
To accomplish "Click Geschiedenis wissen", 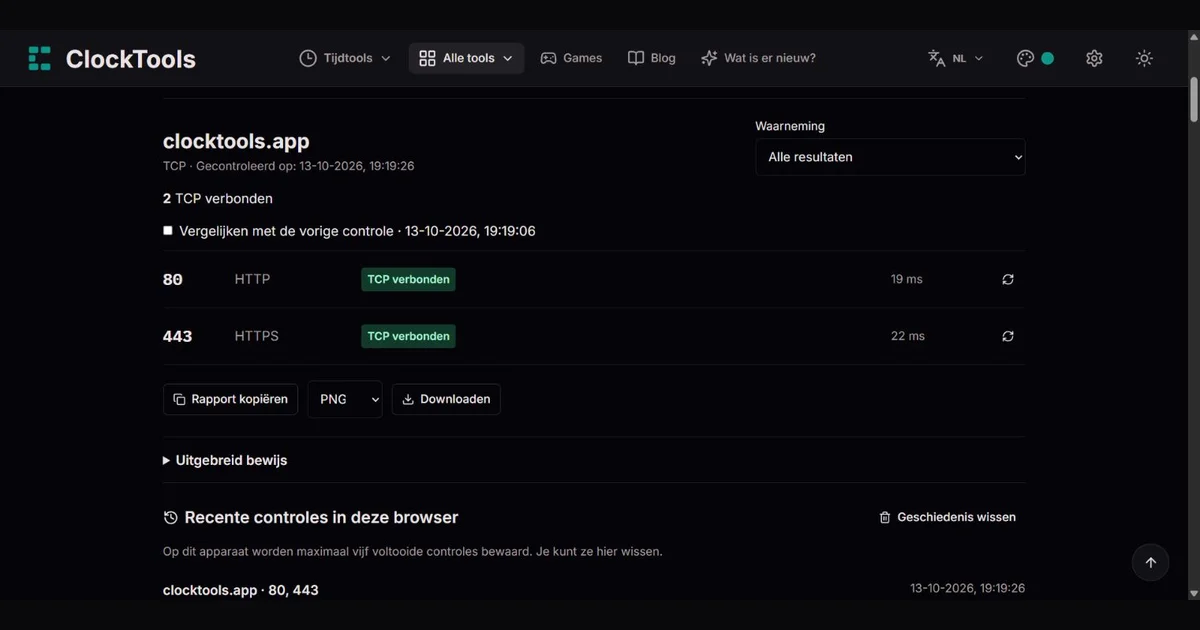I will coord(947,517).
